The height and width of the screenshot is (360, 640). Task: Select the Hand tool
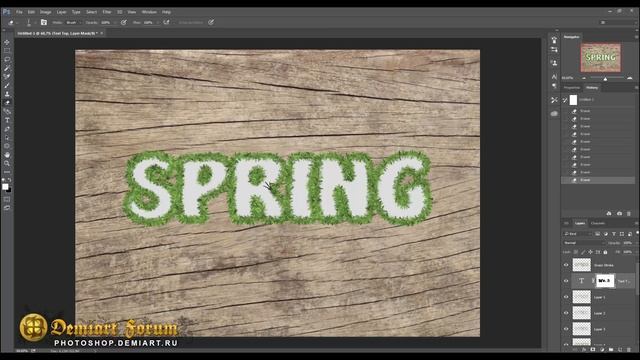click(7, 155)
